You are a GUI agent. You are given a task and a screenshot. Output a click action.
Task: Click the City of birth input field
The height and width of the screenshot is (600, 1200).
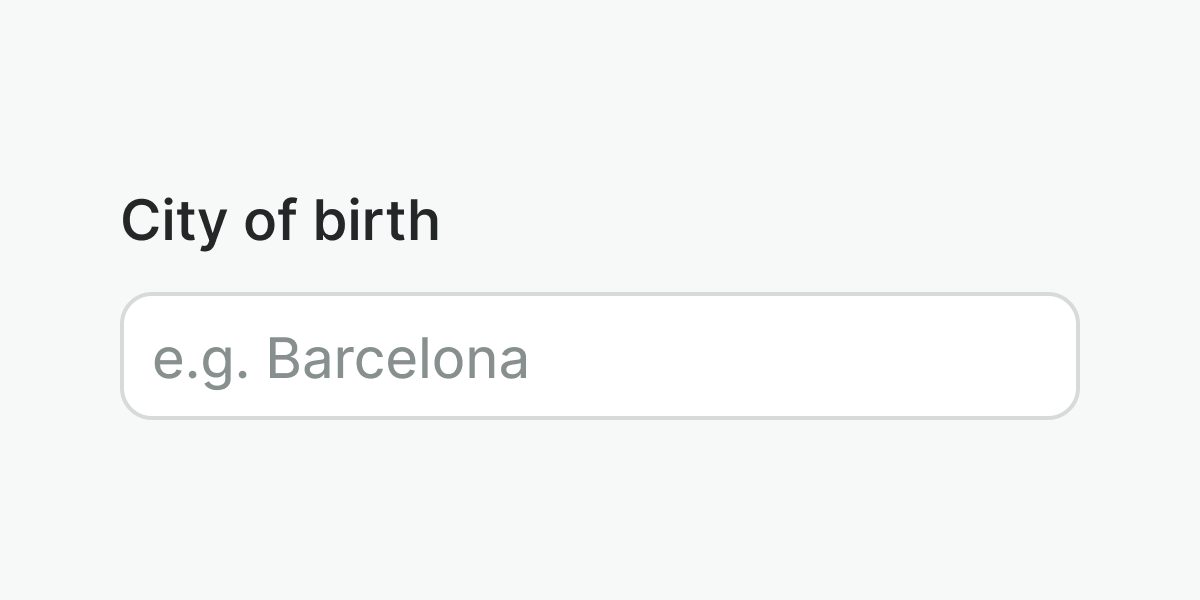tap(600, 356)
